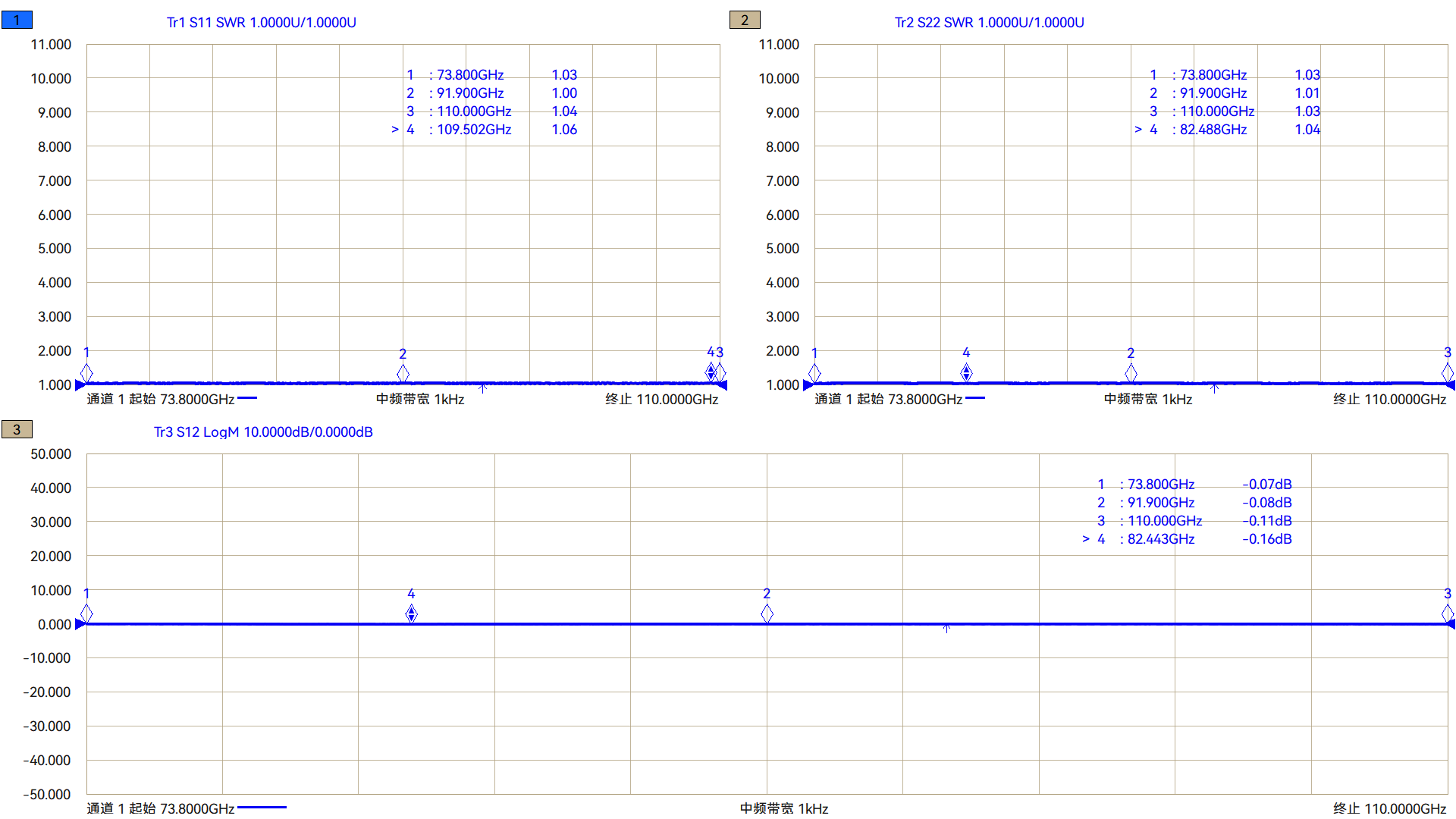The image size is (1456, 819).
Task: Click the Tr3 S12 LogM trace title
Action: tap(263, 432)
